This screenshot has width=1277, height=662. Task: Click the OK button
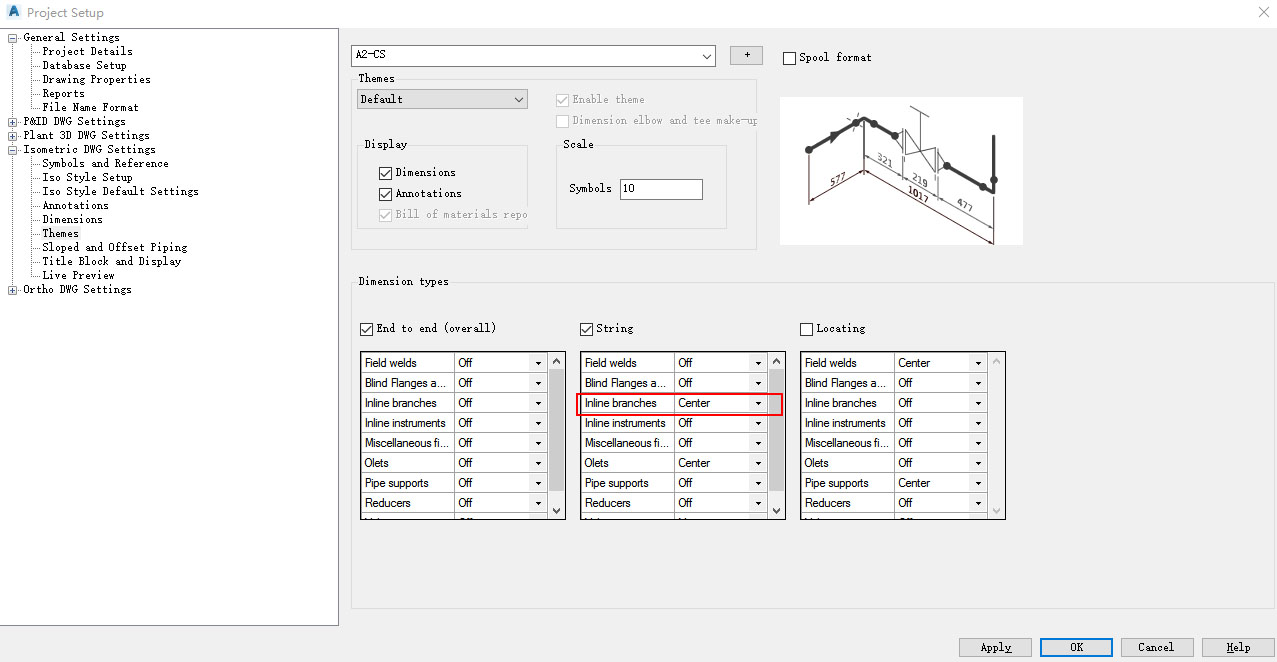1076,647
